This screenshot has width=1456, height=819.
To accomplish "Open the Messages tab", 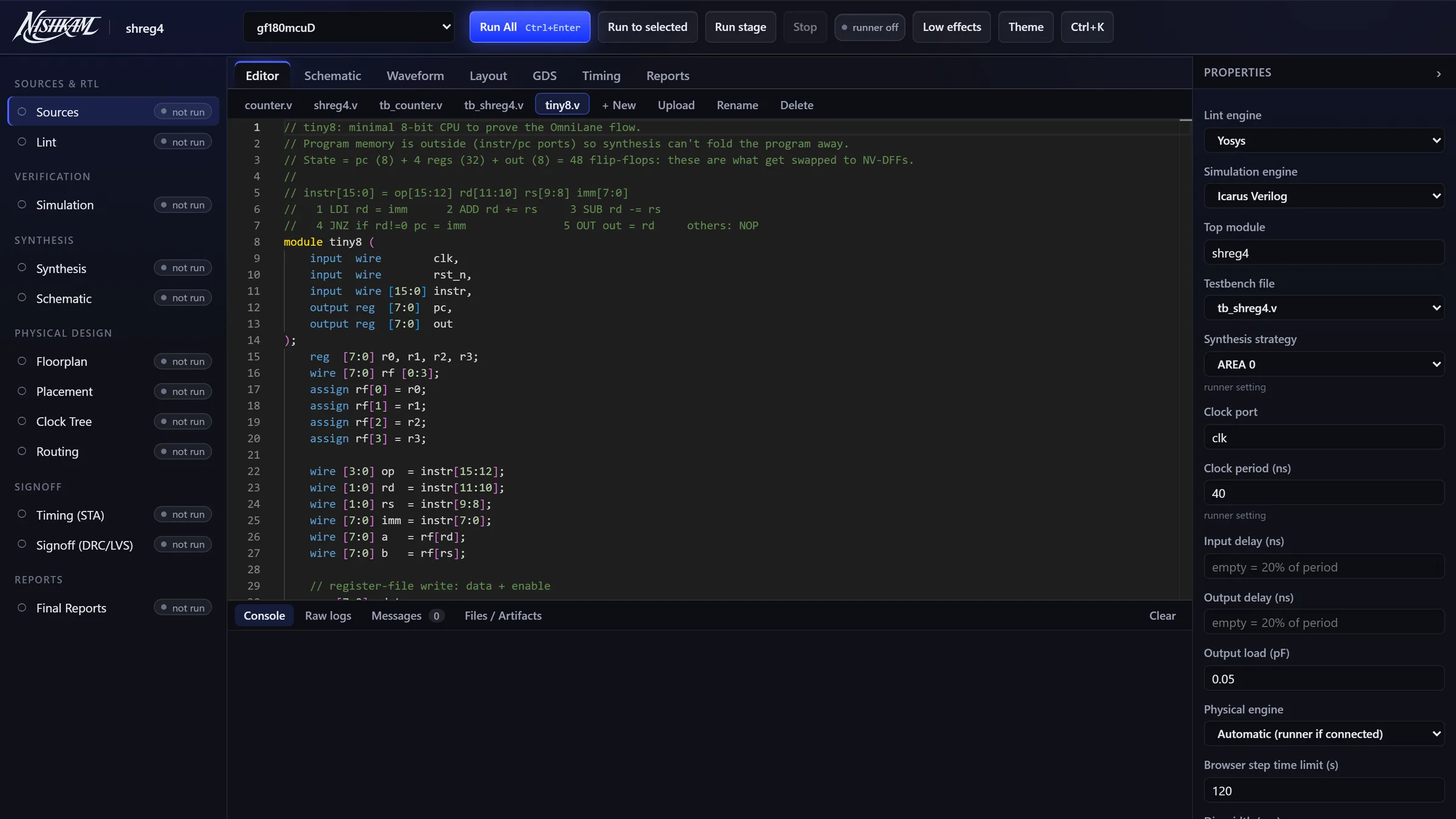I will 408,616.
